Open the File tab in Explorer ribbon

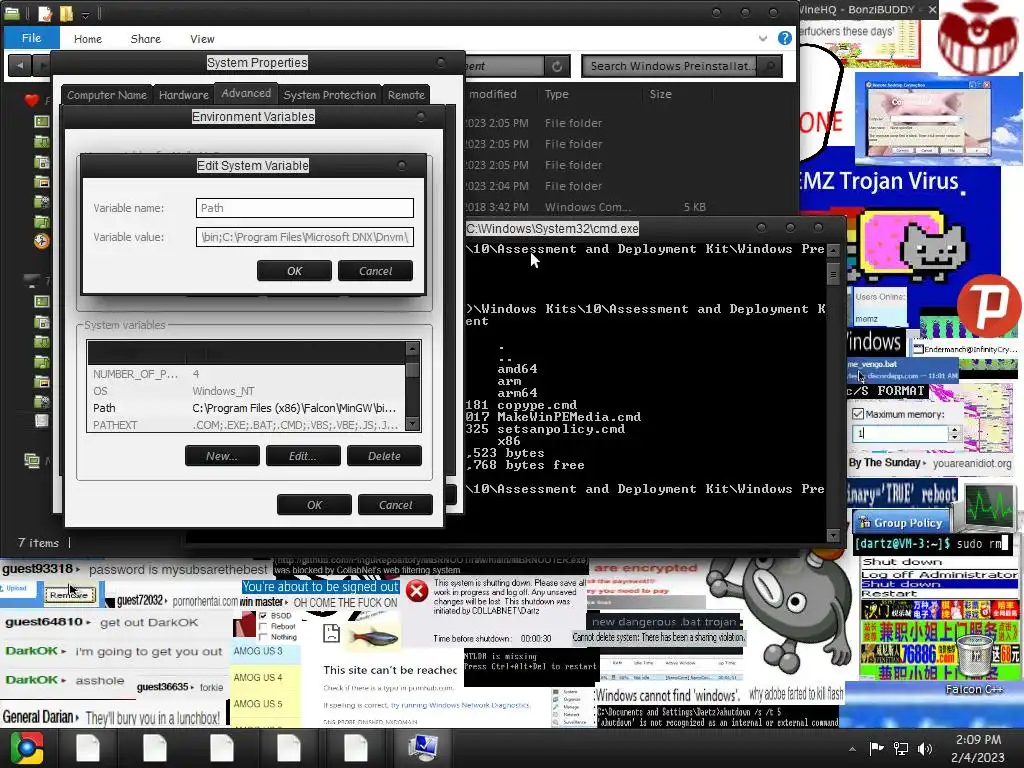[x=31, y=38]
